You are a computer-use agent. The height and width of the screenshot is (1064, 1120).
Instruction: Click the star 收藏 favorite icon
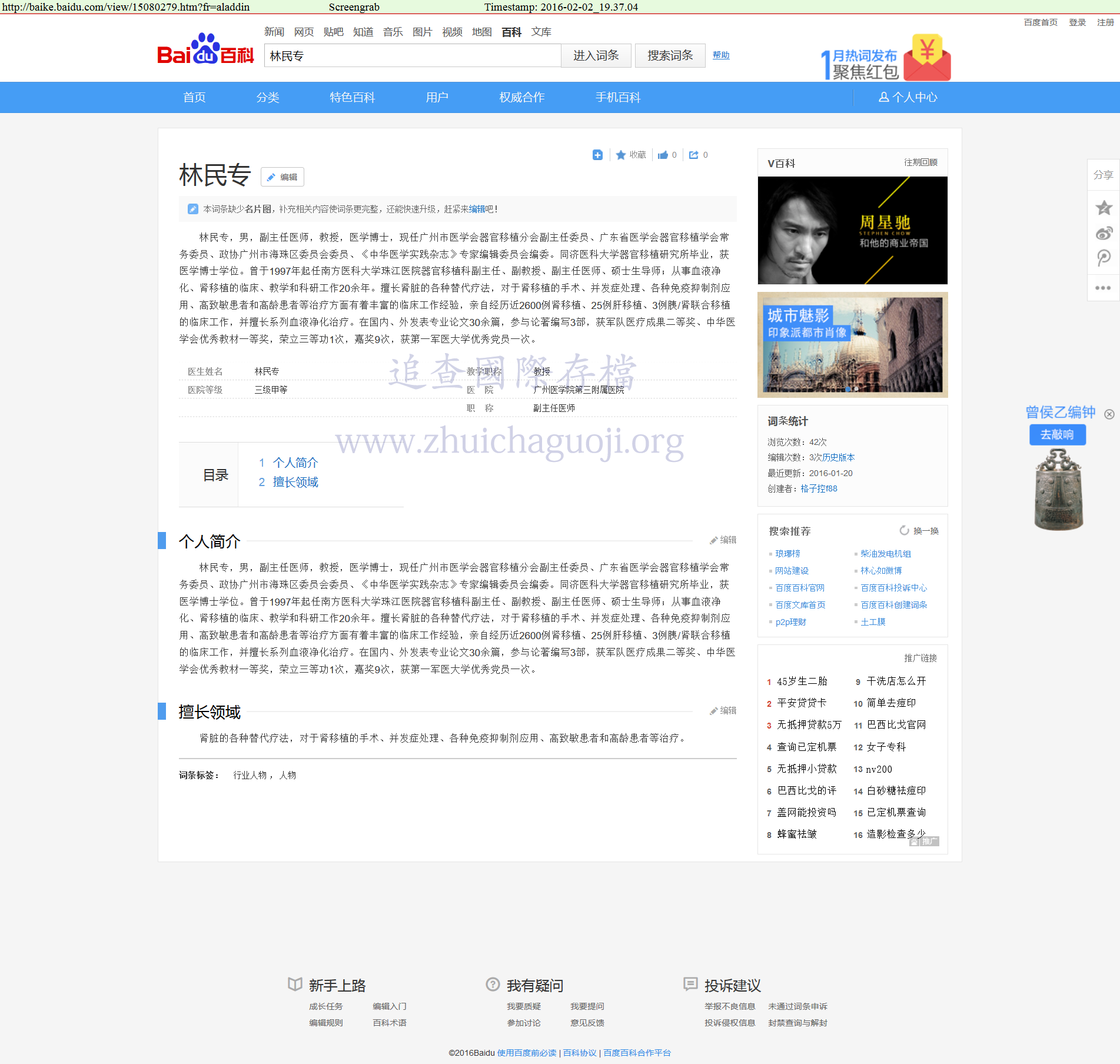point(621,155)
